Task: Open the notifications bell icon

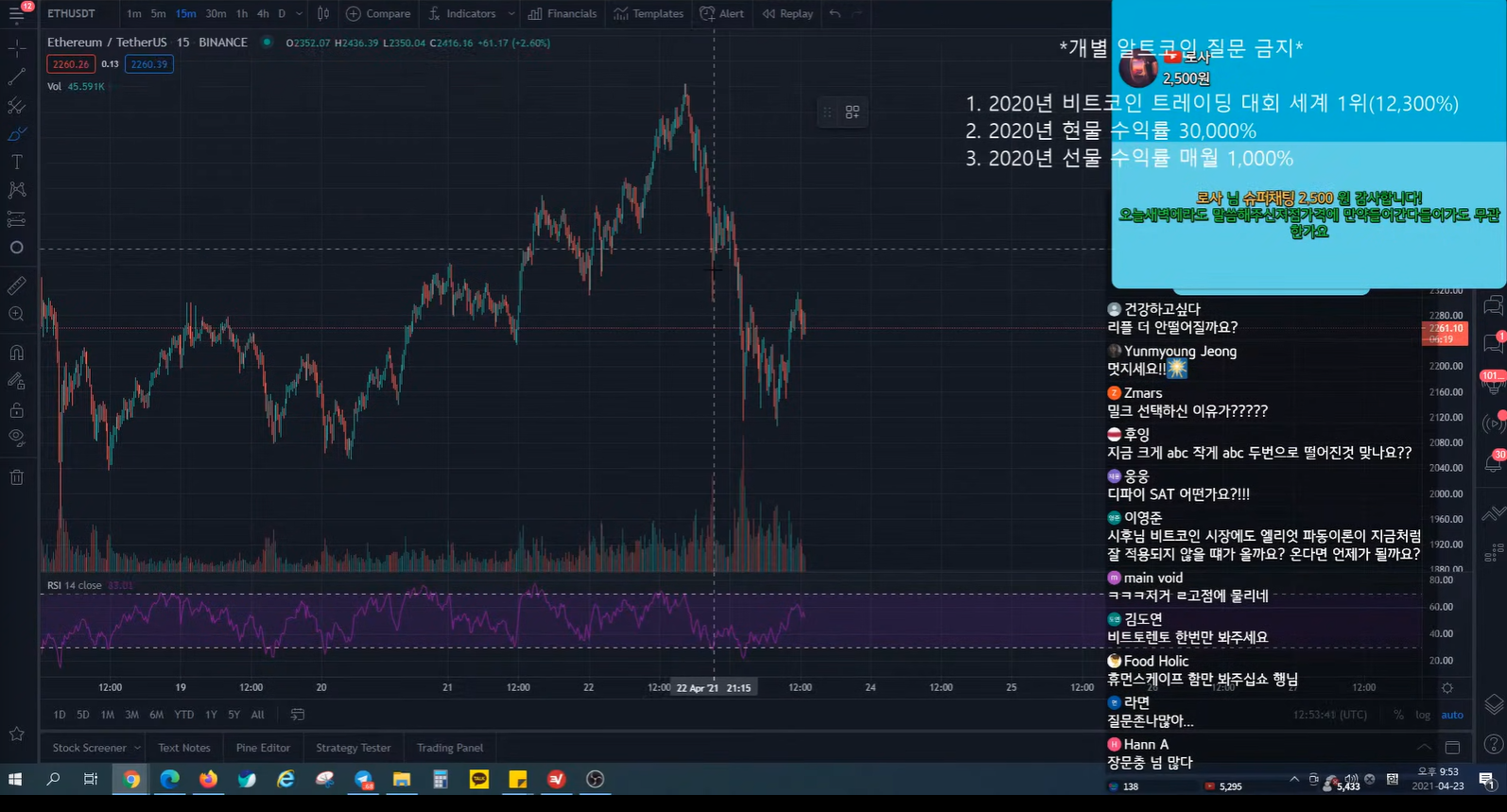Action: click(1494, 463)
